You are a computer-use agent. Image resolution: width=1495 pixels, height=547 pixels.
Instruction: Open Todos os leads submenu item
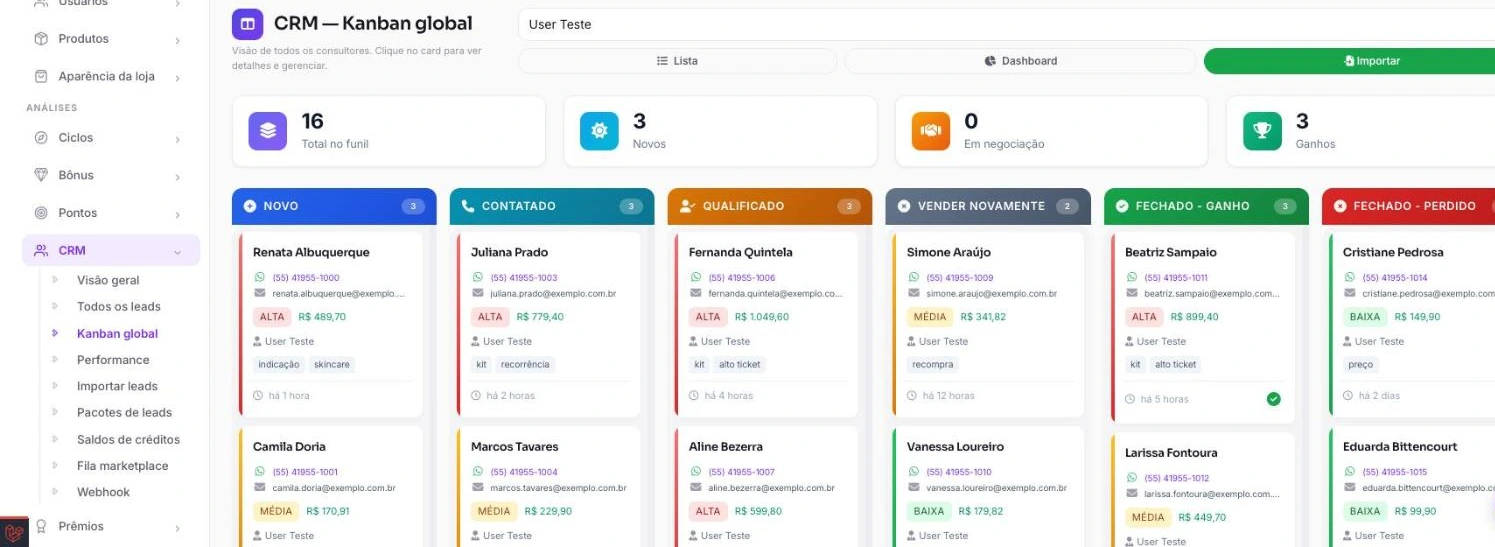pyautogui.click(x=119, y=307)
